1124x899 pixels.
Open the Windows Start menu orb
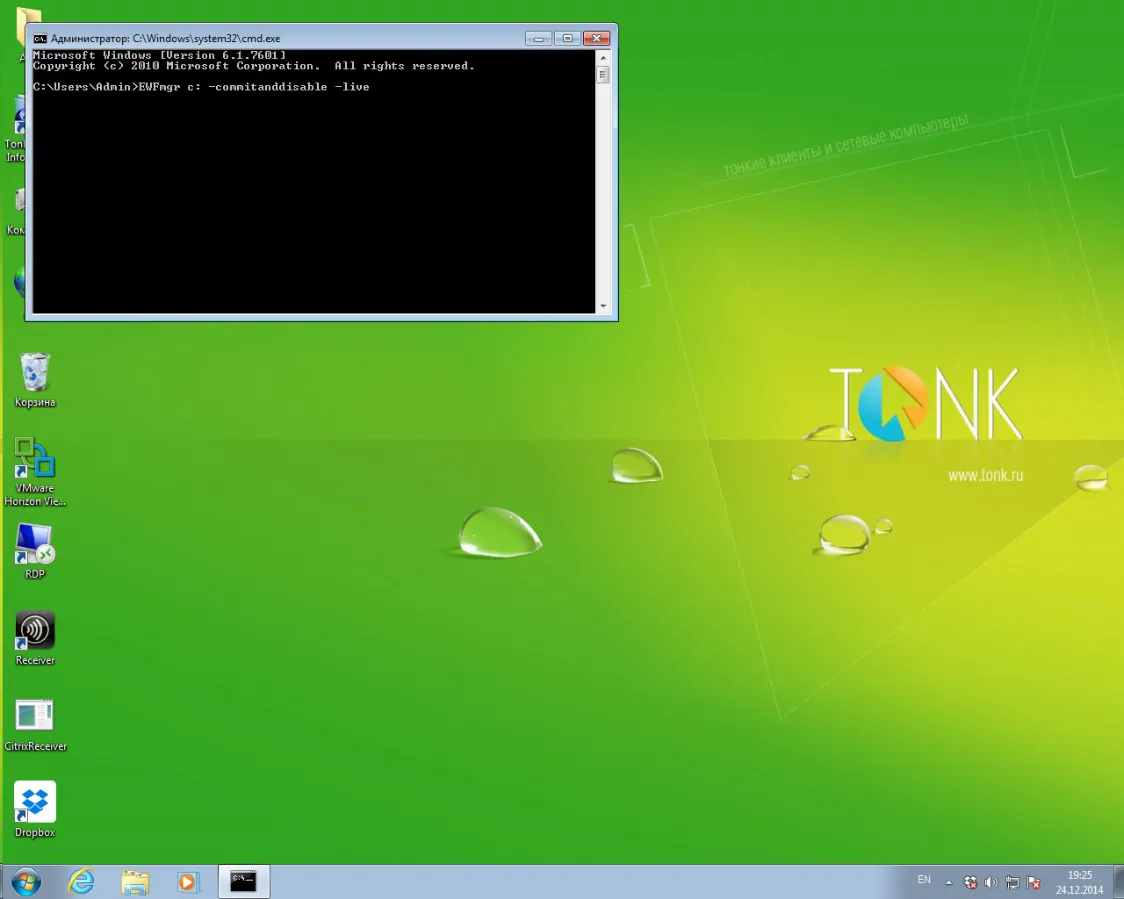coord(26,882)
